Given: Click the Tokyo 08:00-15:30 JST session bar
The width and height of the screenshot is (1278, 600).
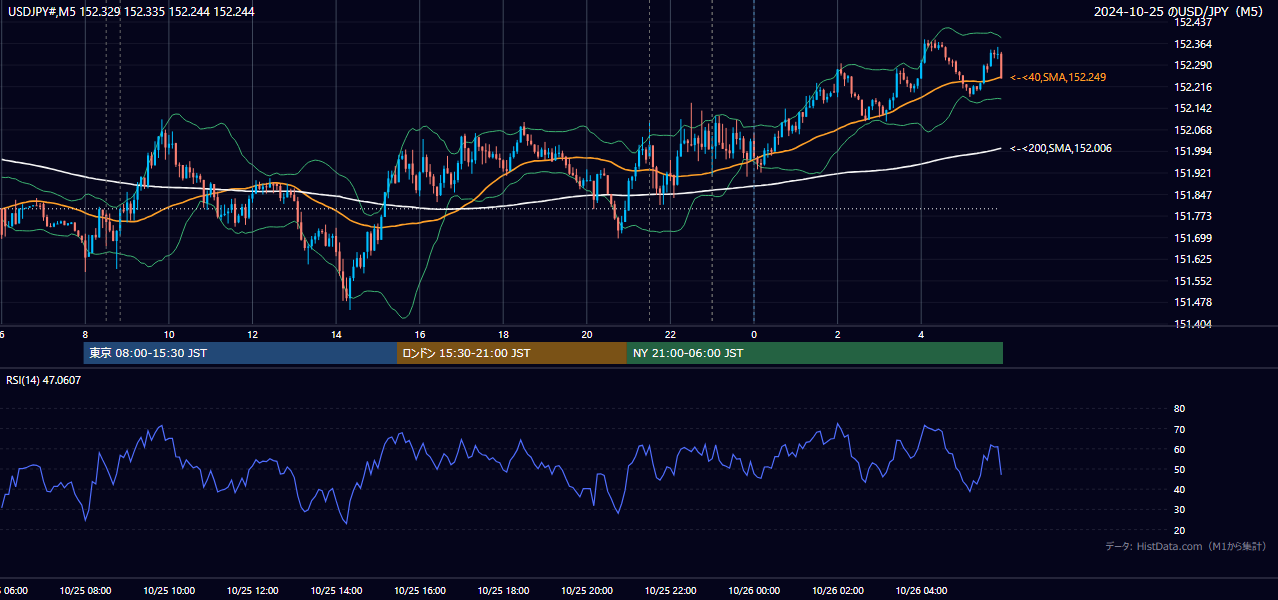Looking at the screenshot, I should point(240,353).
